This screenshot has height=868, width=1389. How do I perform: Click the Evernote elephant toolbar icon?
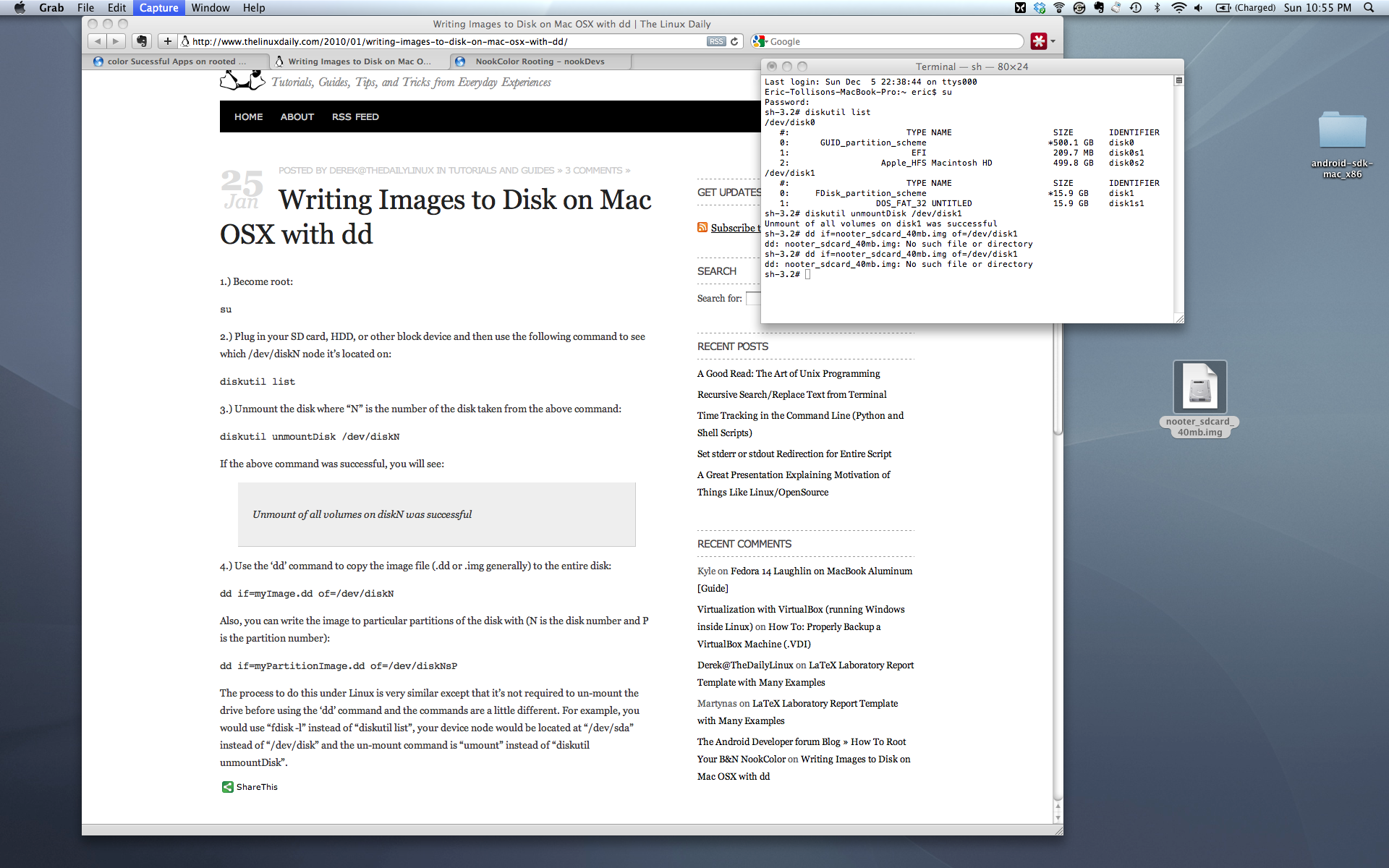(142, 41)
